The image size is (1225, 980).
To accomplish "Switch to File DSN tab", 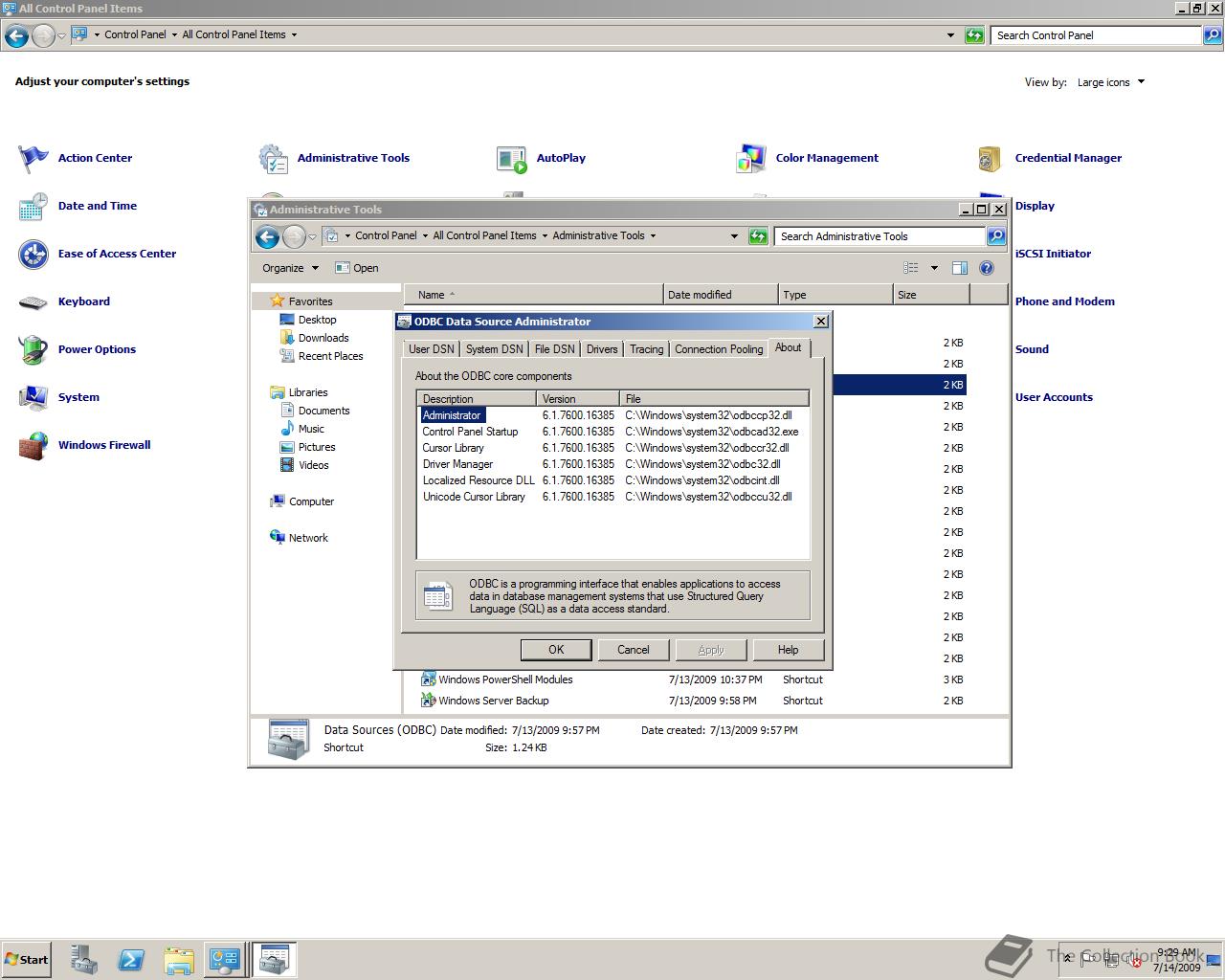I will point(555,349).
